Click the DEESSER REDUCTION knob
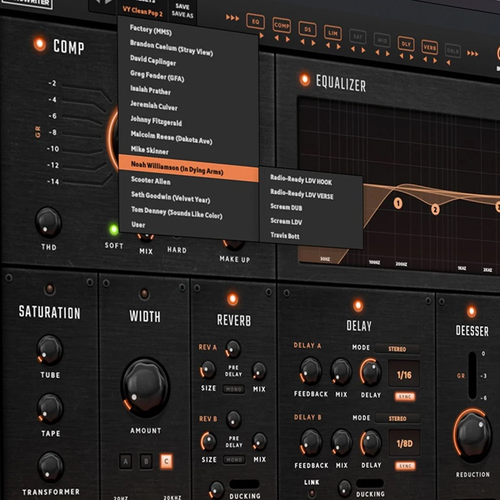This screenshot has width=500, height=500. (x=473, y=435)
